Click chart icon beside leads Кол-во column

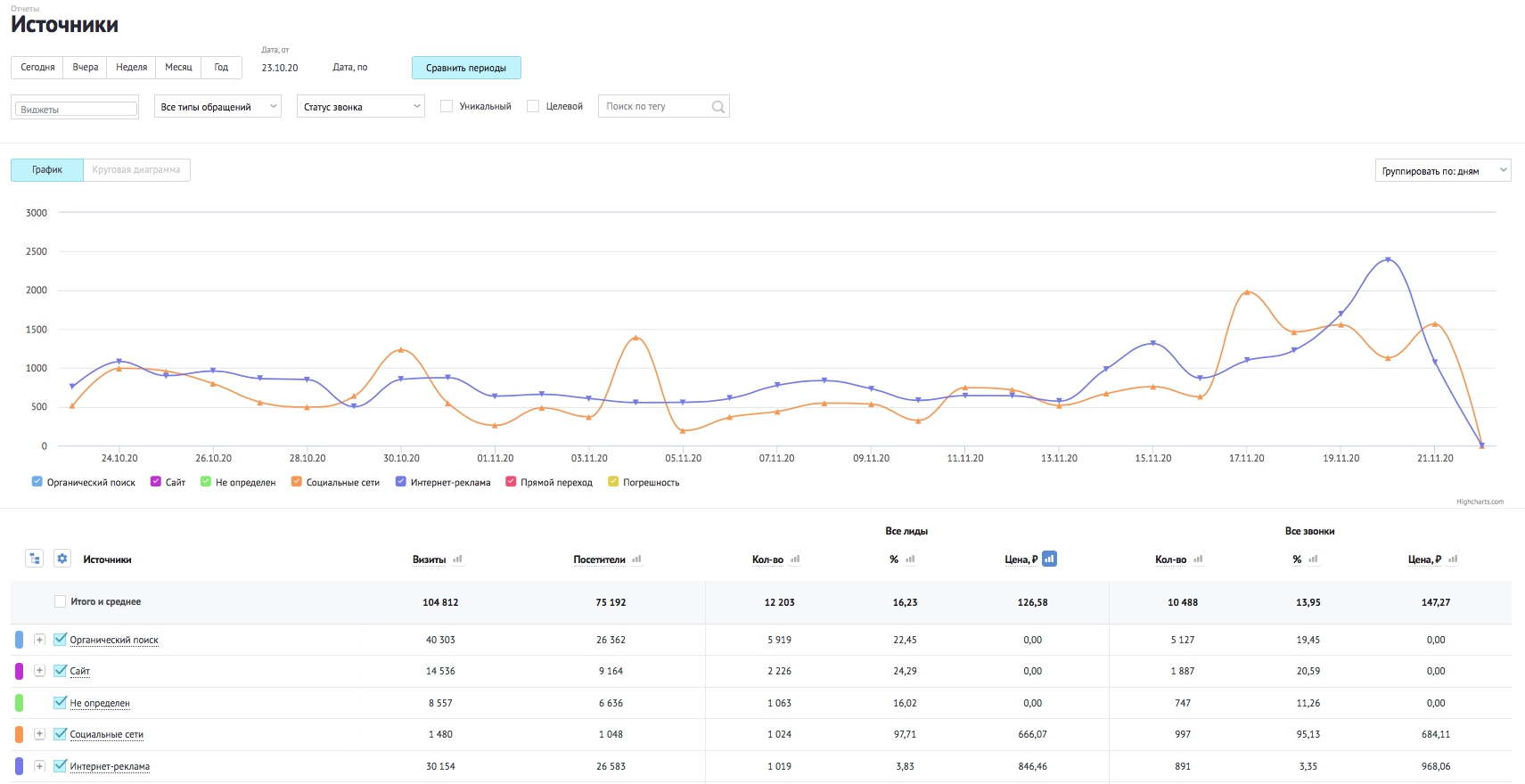(x=795, y=559)
